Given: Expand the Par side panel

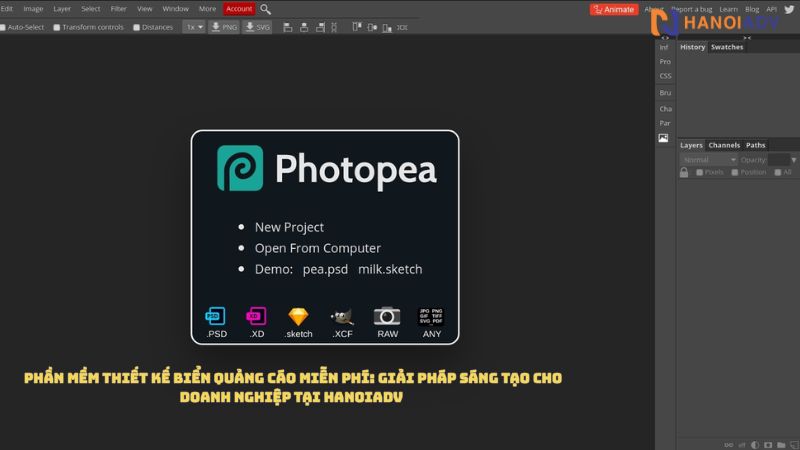Looking at the screenshot, I should 665,123.
